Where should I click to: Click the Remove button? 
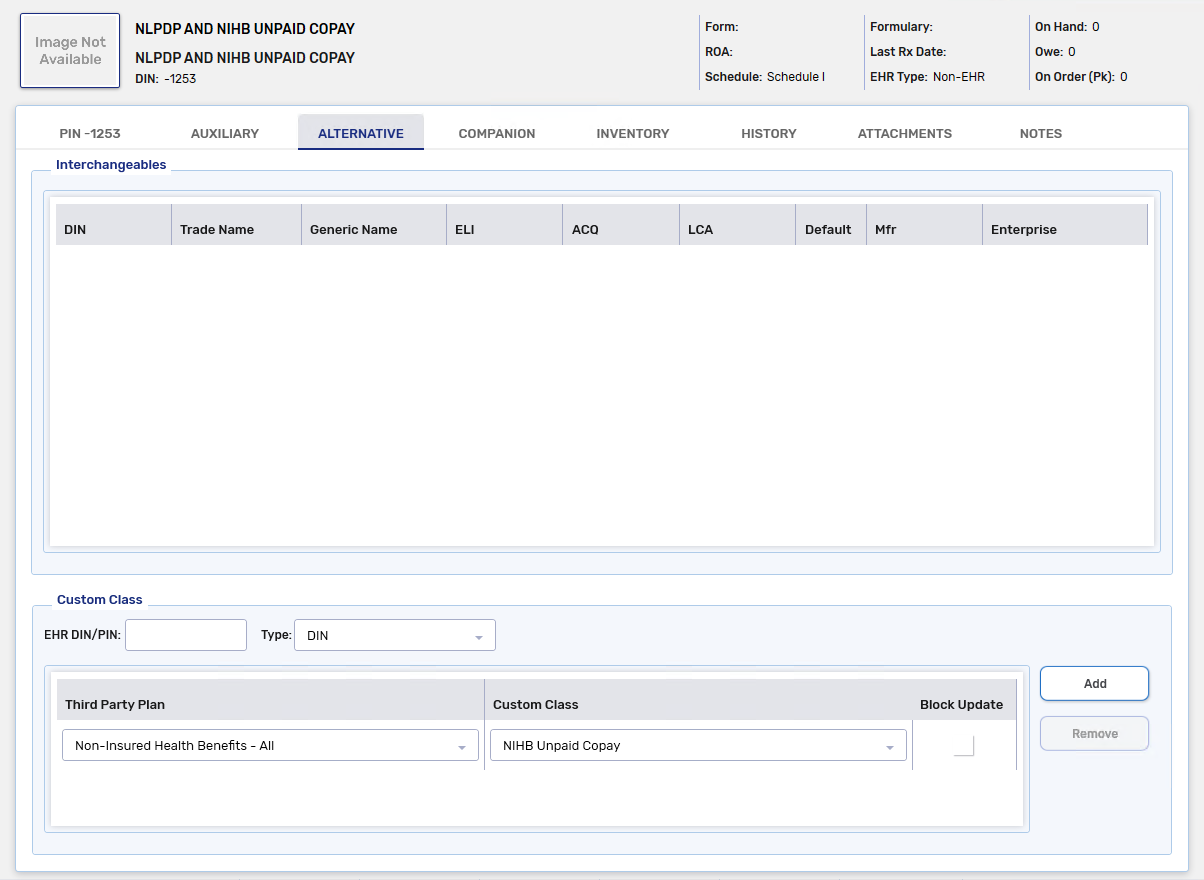click(1095, 734)
